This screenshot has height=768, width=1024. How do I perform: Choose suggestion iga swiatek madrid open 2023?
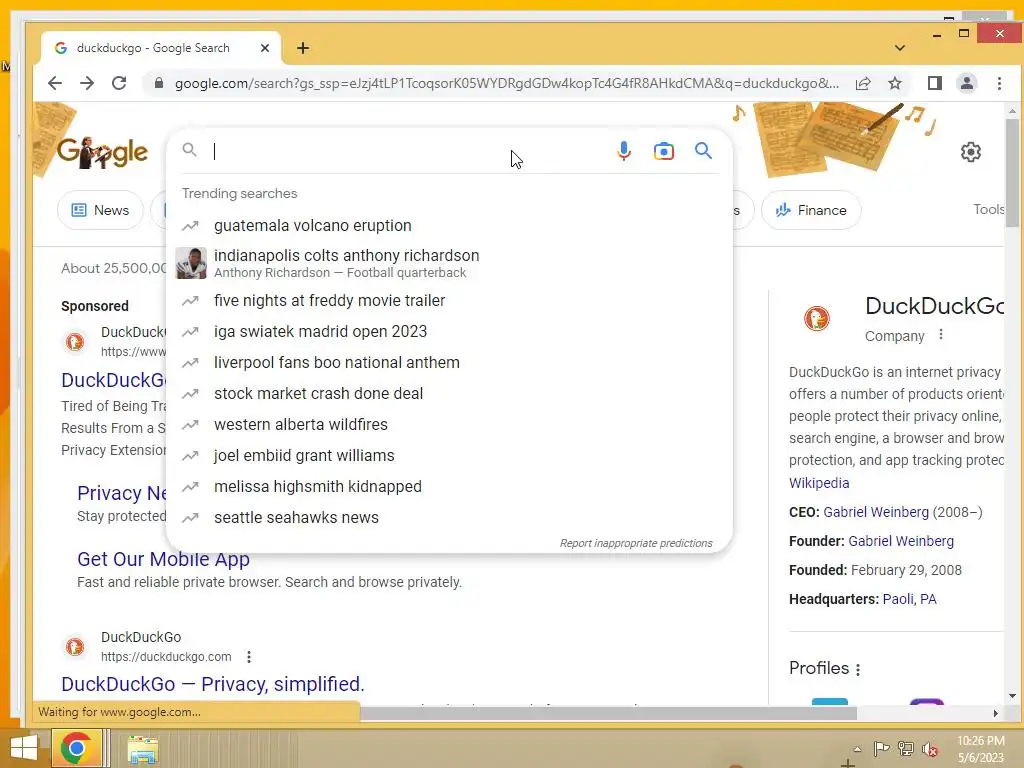pos(449,331)
